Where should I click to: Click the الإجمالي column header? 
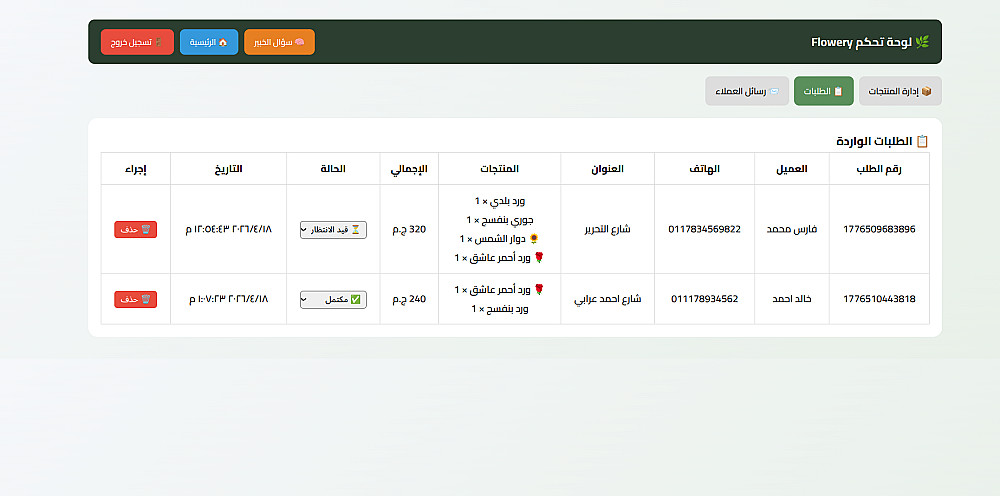click(x=409, y=169)
